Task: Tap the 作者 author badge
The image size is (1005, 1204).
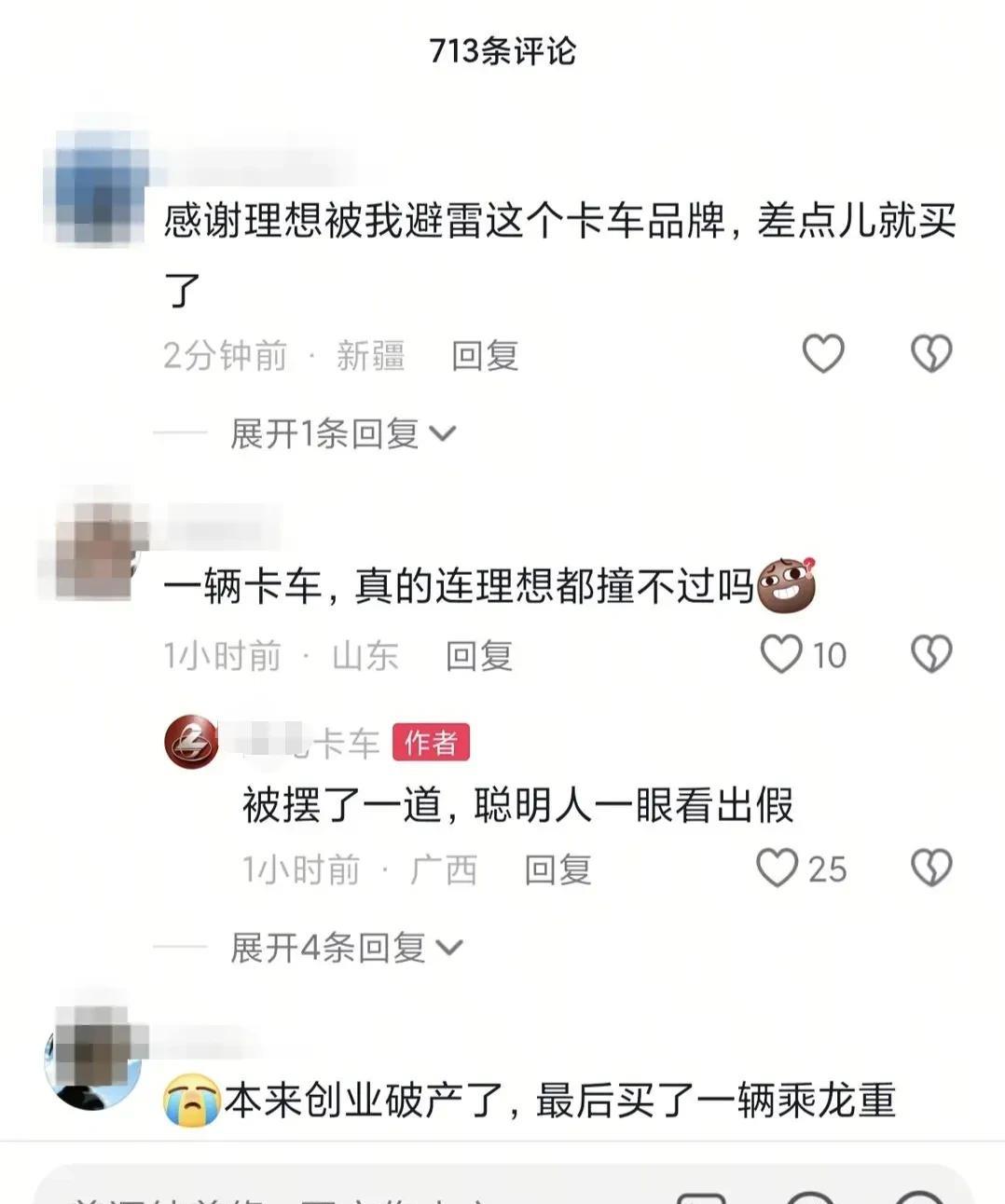Action: click(431, 743)
